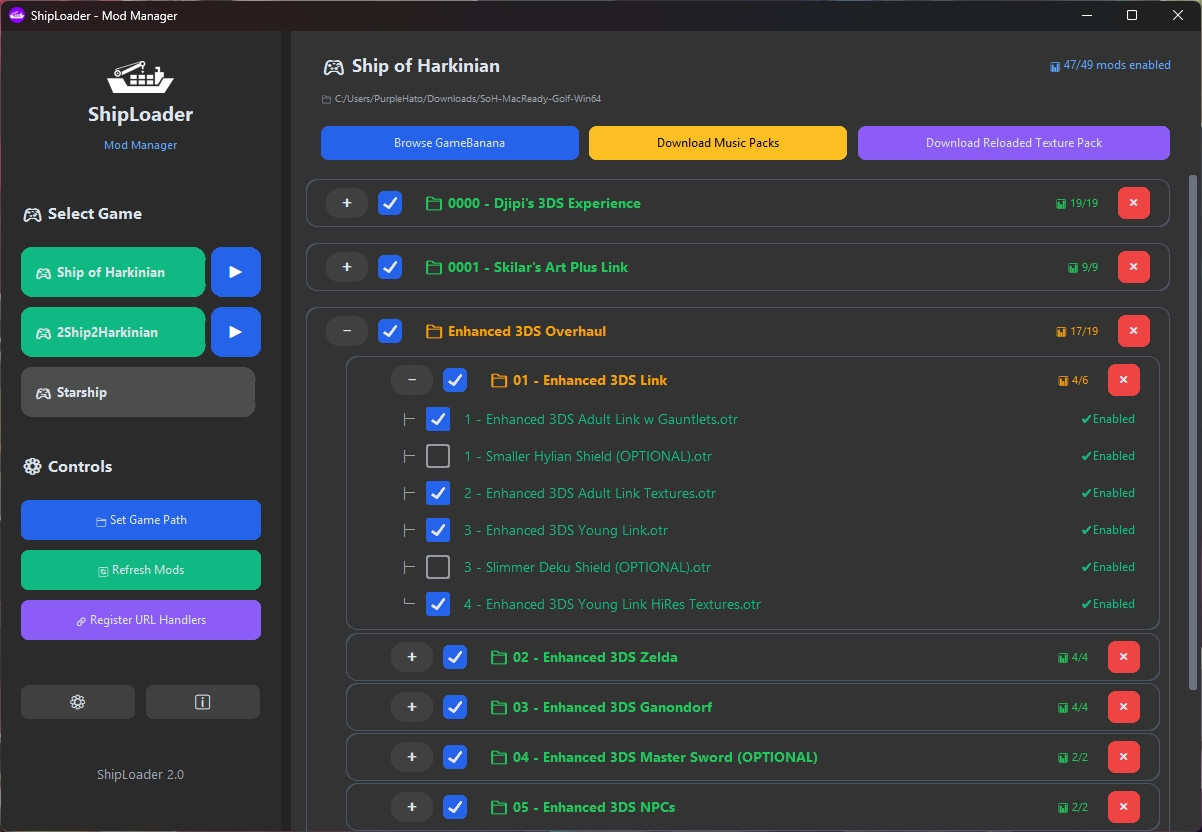Switch to the 2Ship2Harkinian game
Screen dimensions: 1202x832
[112, 331]
